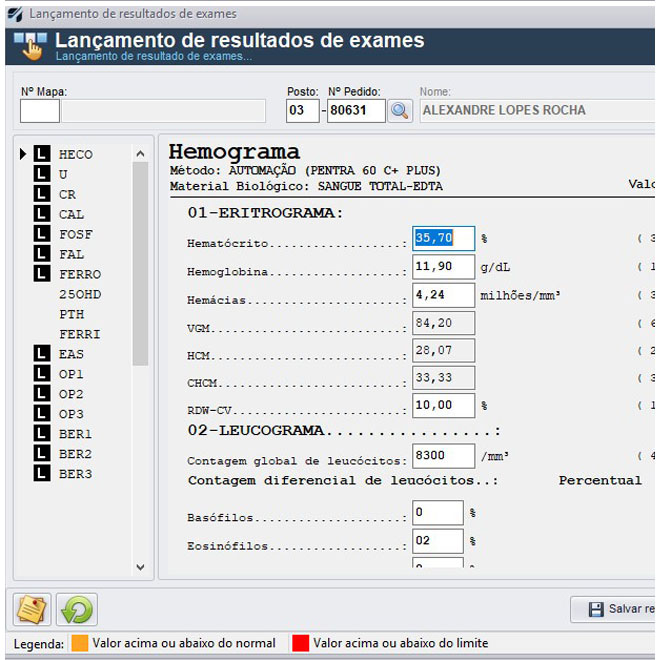Click the L status icon beside OP3
Image resolution: width=660 pixels, height=660 pixels.
[x=42, y=413]
